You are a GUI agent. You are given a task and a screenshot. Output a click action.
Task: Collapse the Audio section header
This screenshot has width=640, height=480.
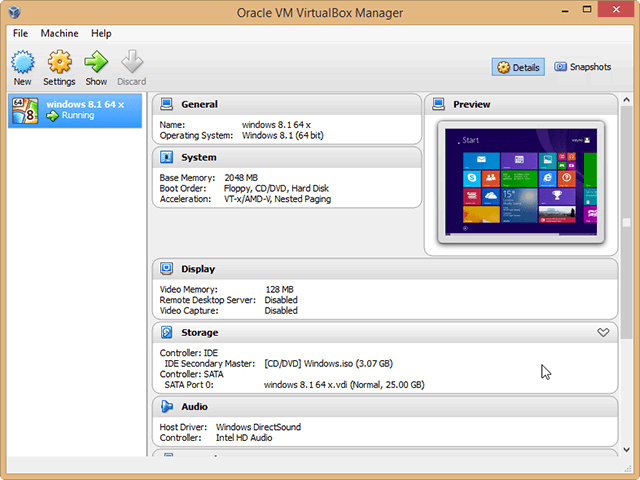385,407
